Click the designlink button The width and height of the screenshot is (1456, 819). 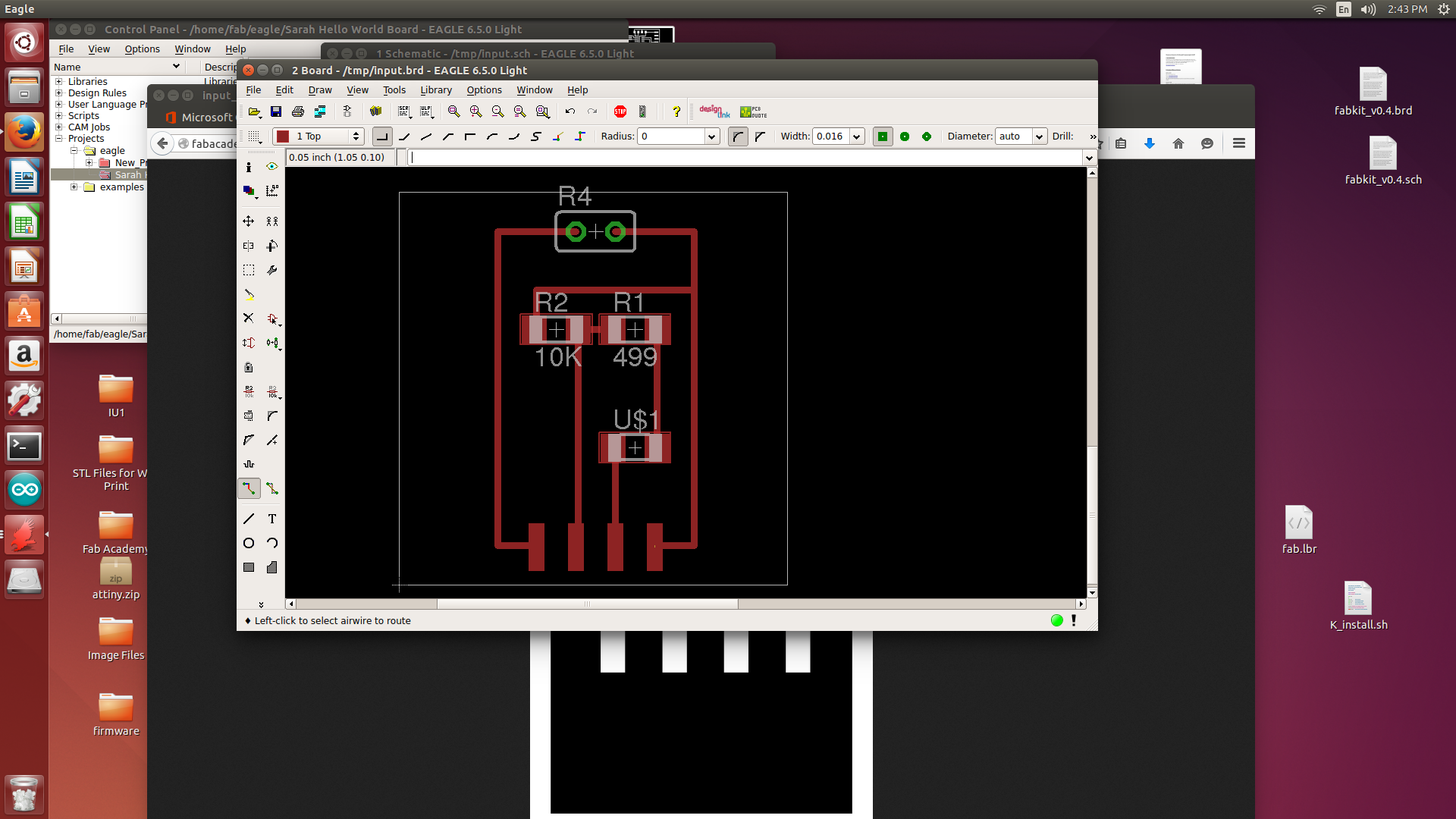click(x=714, y=111)
